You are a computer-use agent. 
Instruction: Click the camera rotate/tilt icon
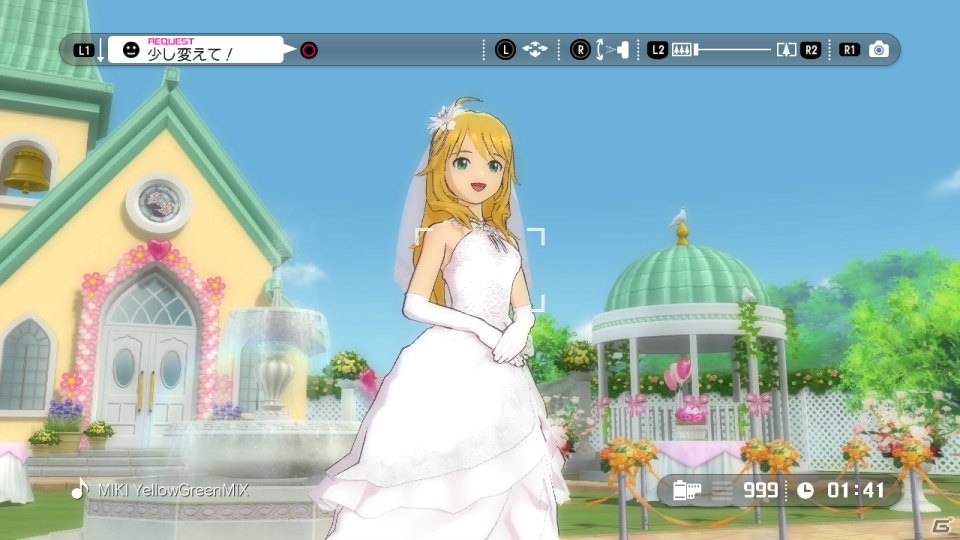(x=612, y=50)
